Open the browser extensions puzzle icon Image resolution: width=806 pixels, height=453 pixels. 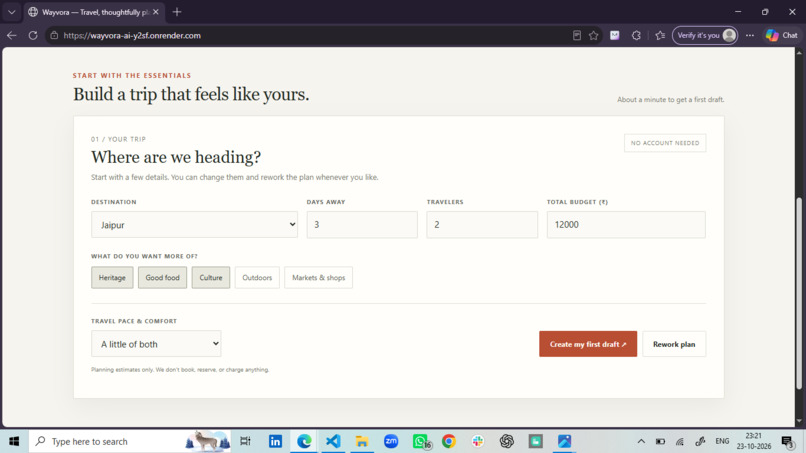pyautogui.click(x=636, y=35)
